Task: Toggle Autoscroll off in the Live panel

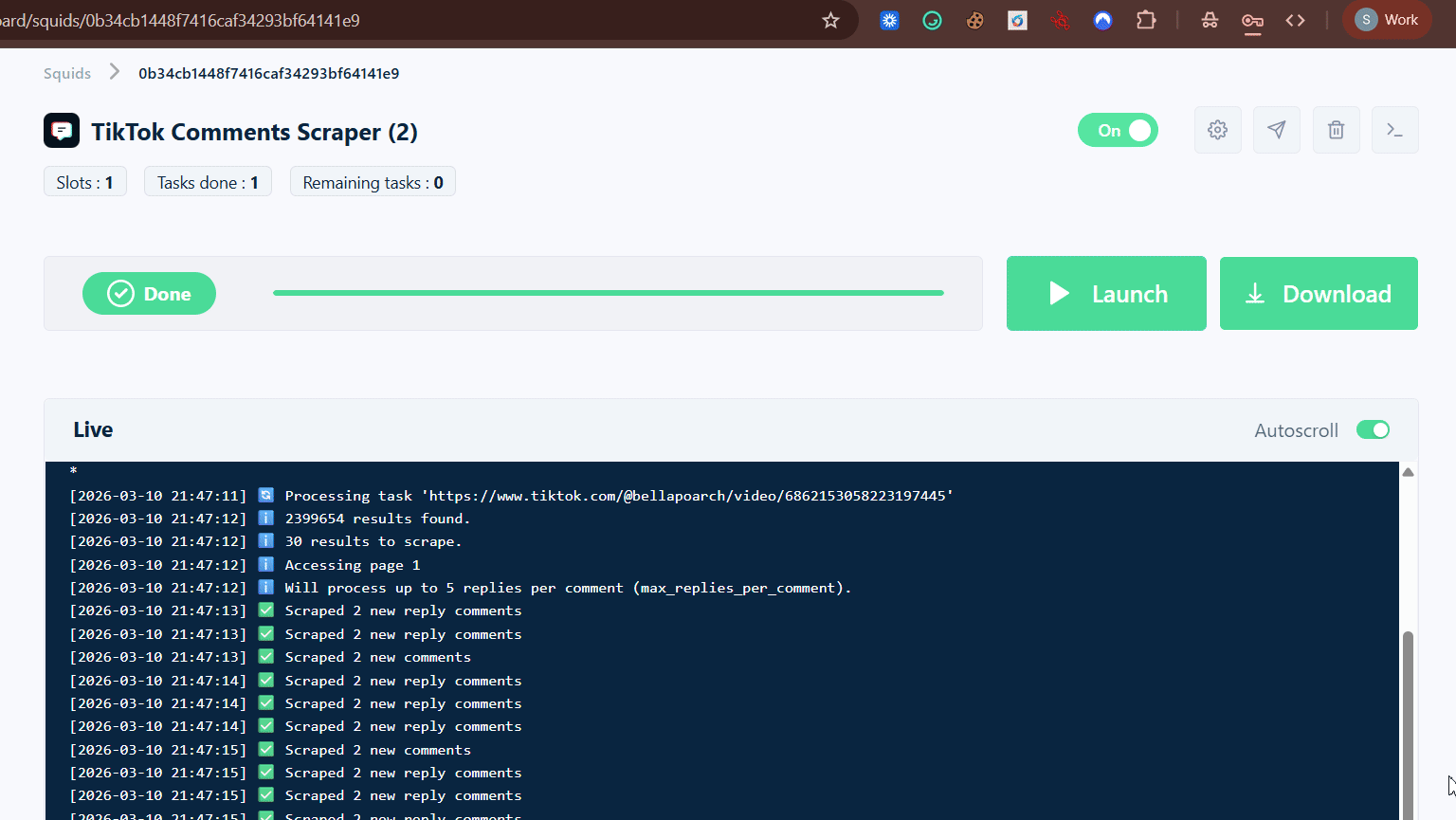Action: click(x=1373, y=429)
